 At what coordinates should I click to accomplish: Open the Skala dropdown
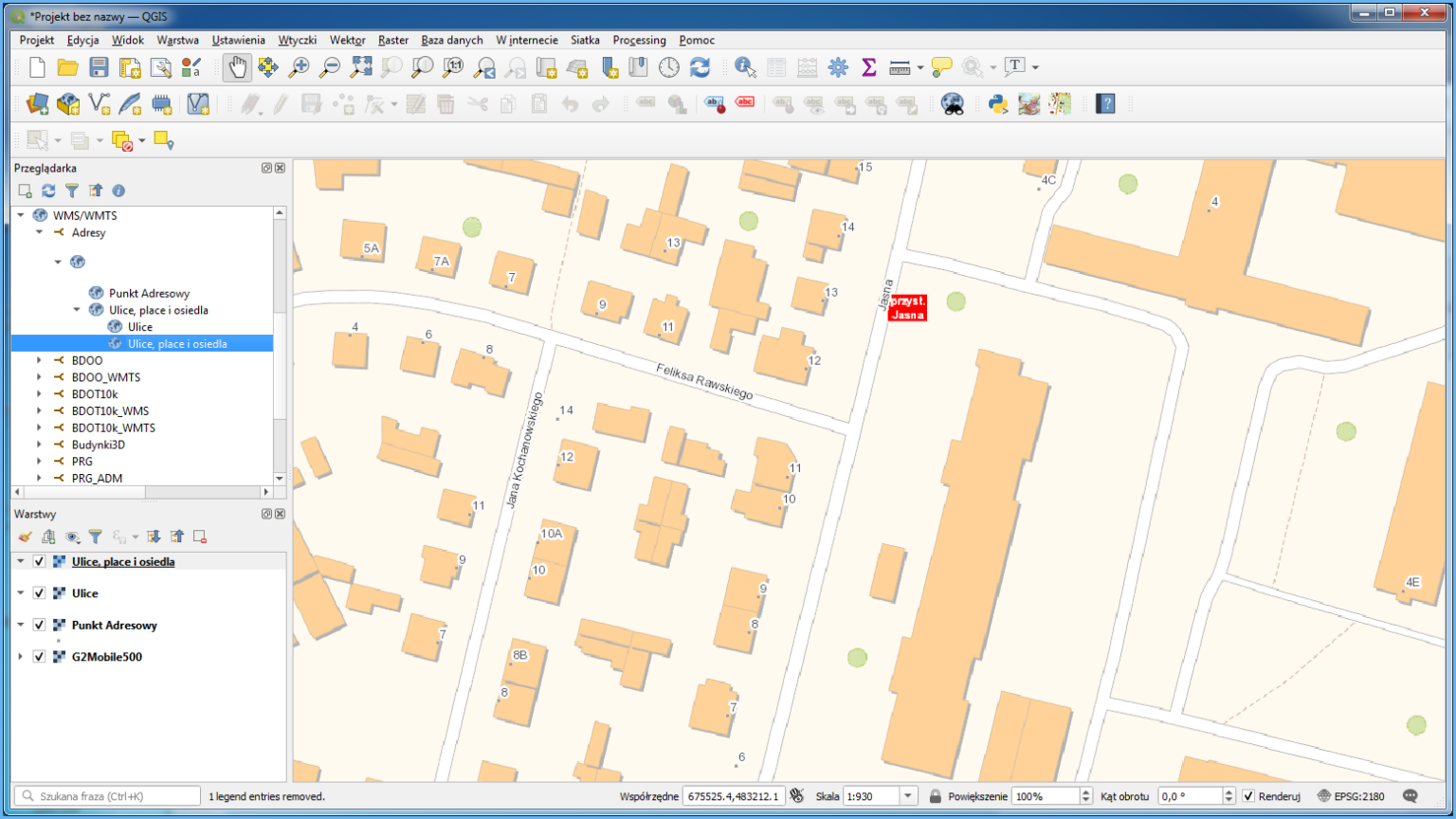click(x=908, y=796)
